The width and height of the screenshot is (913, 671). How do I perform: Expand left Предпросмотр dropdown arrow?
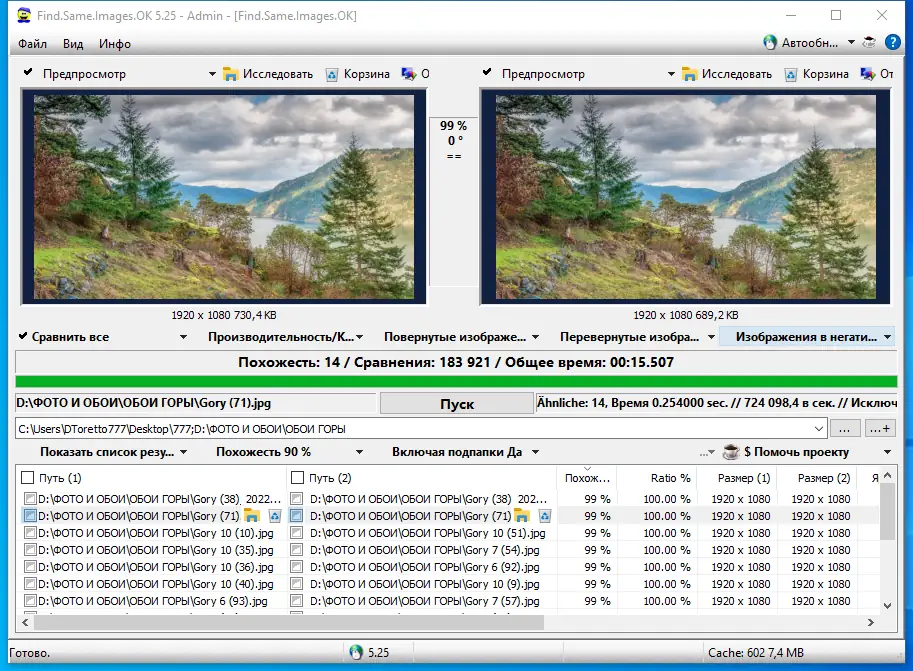212,74
